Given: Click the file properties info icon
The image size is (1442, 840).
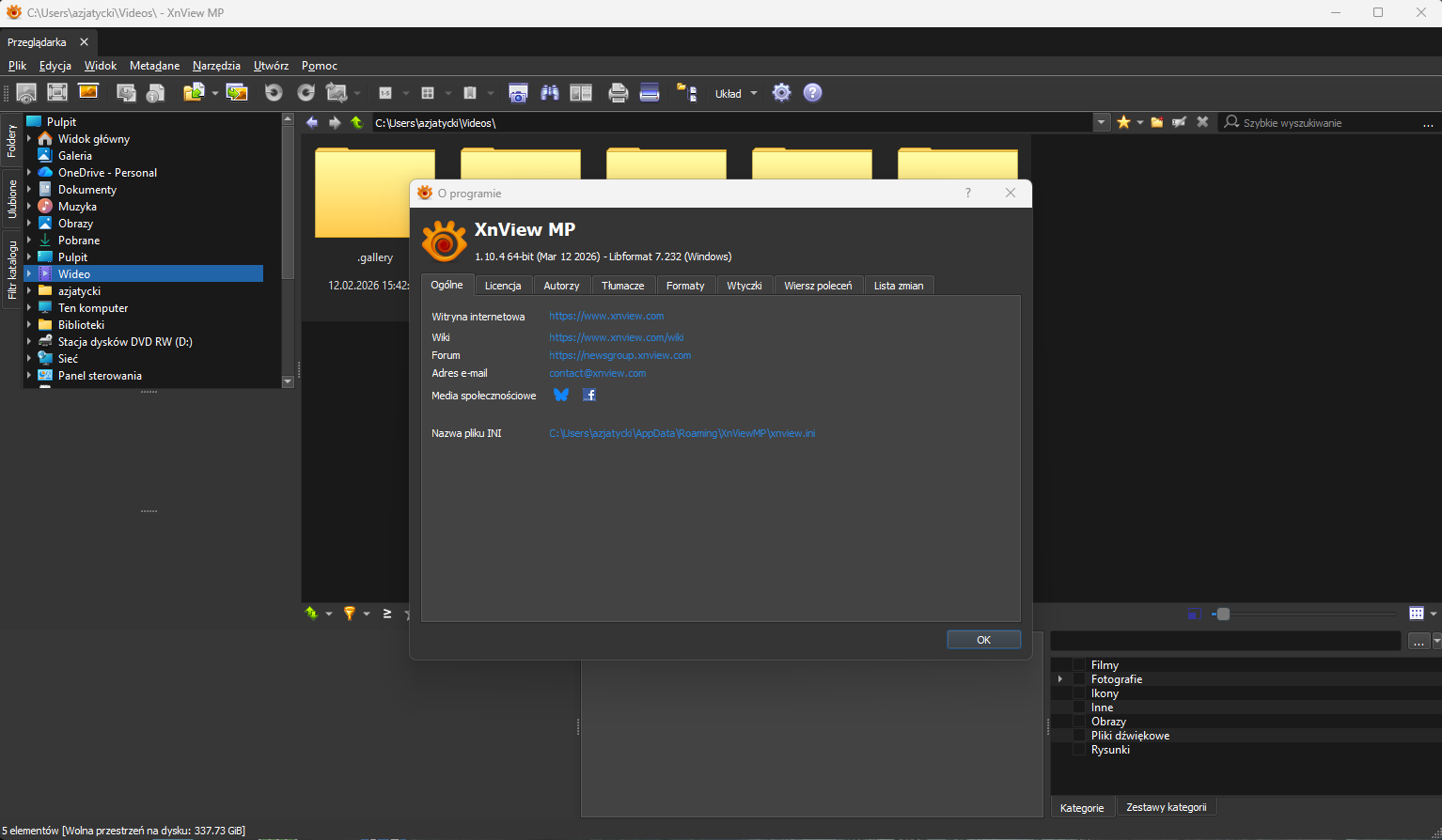Looking at the screenshot, I should click(156, 92).
